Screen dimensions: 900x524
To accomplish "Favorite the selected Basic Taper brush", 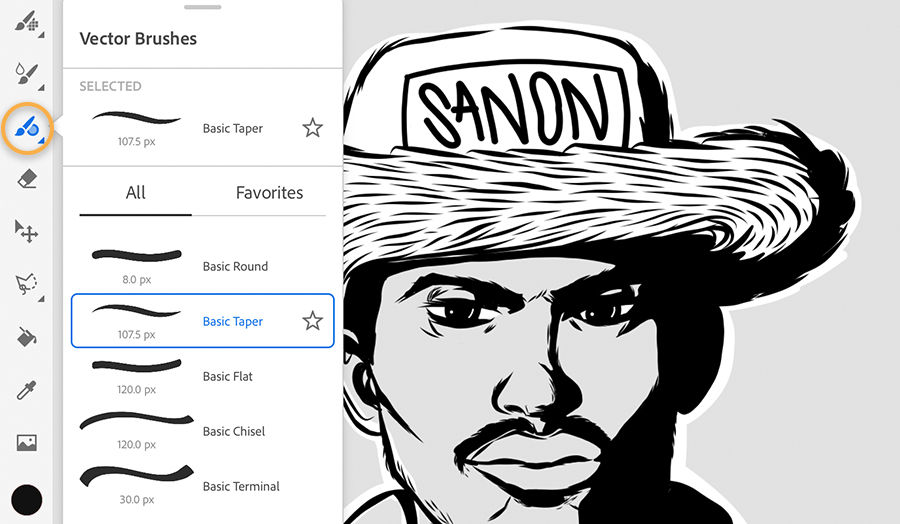I will (313, 128).
